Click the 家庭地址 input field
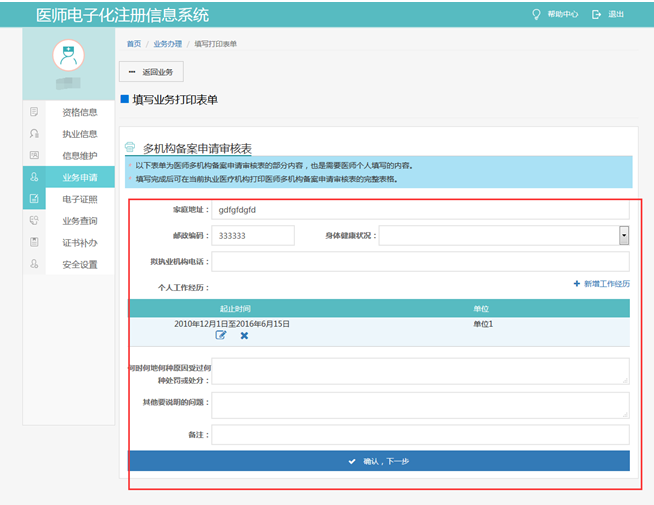The image size is (654, 505). pos(420,210)
